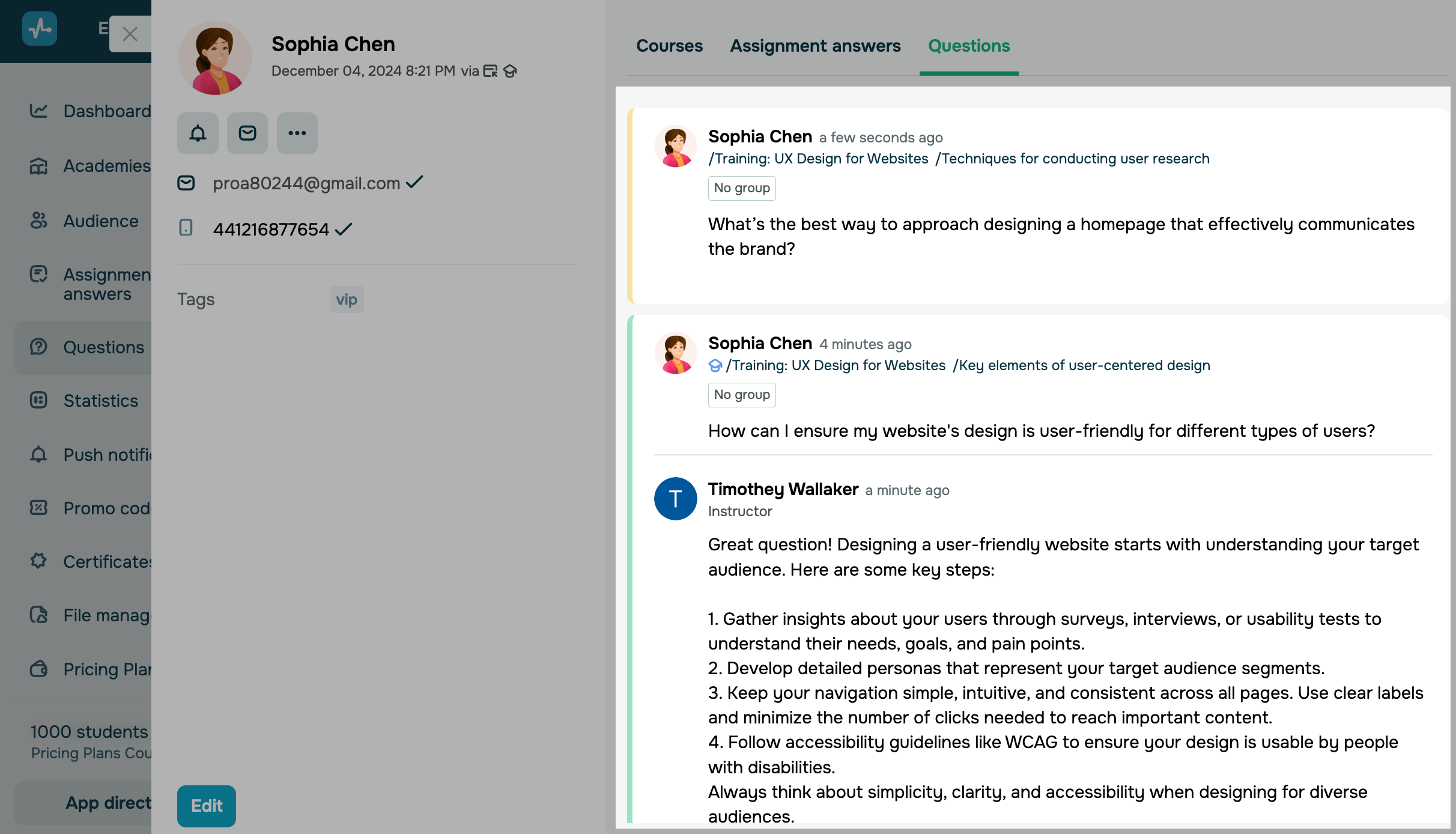The image size is (1456, 834).
Task: Click the No group label on first question
Action: point(742,188)
